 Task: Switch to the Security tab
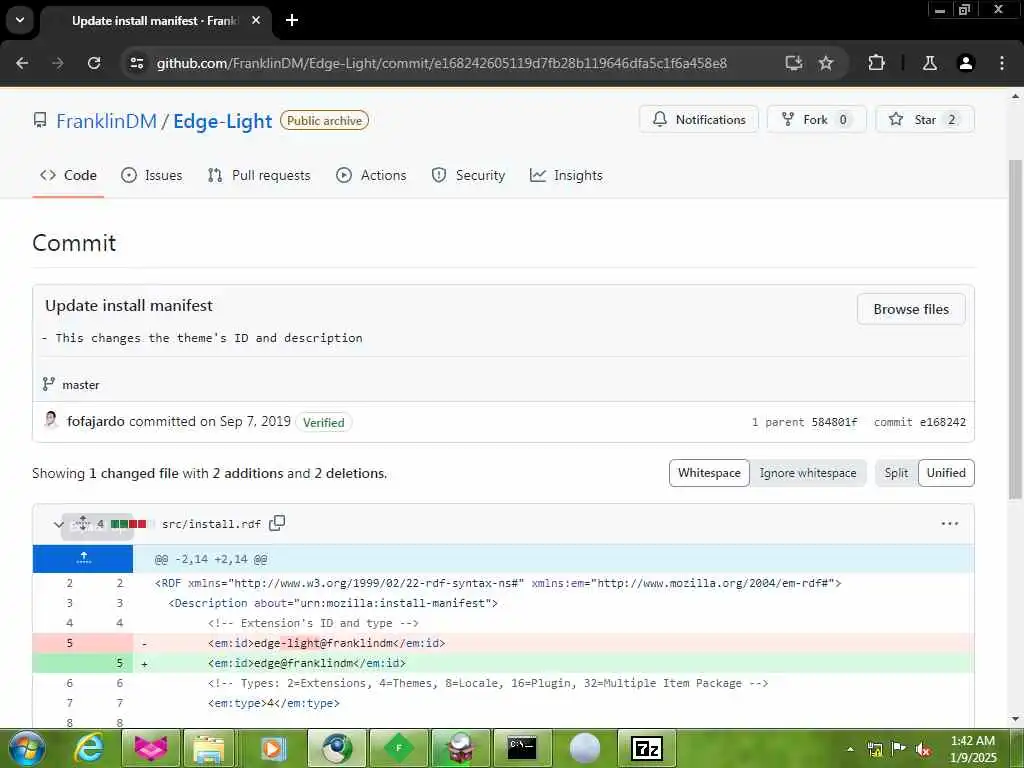click(x=468, y=175)
